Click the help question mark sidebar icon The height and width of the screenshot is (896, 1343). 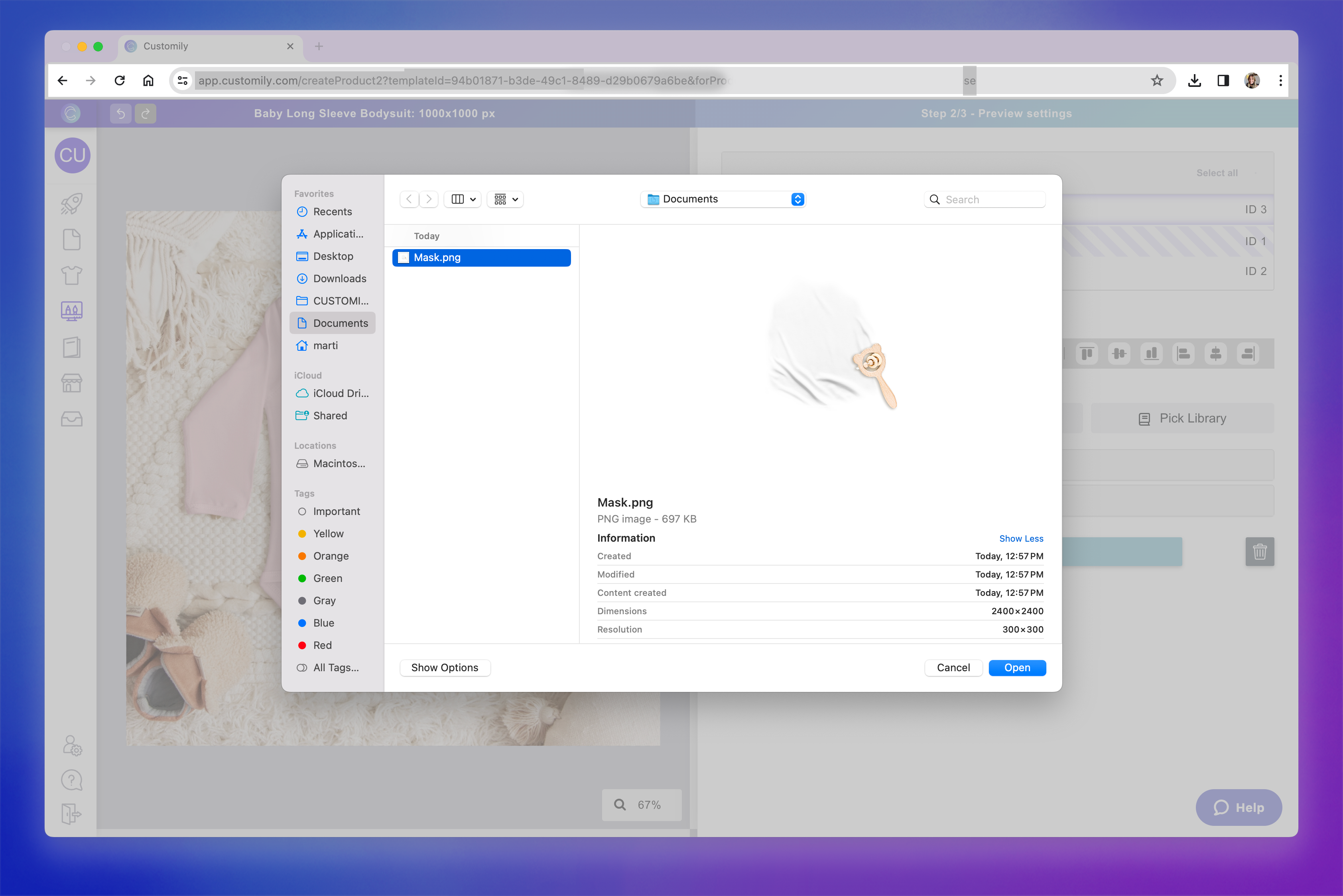71,780
